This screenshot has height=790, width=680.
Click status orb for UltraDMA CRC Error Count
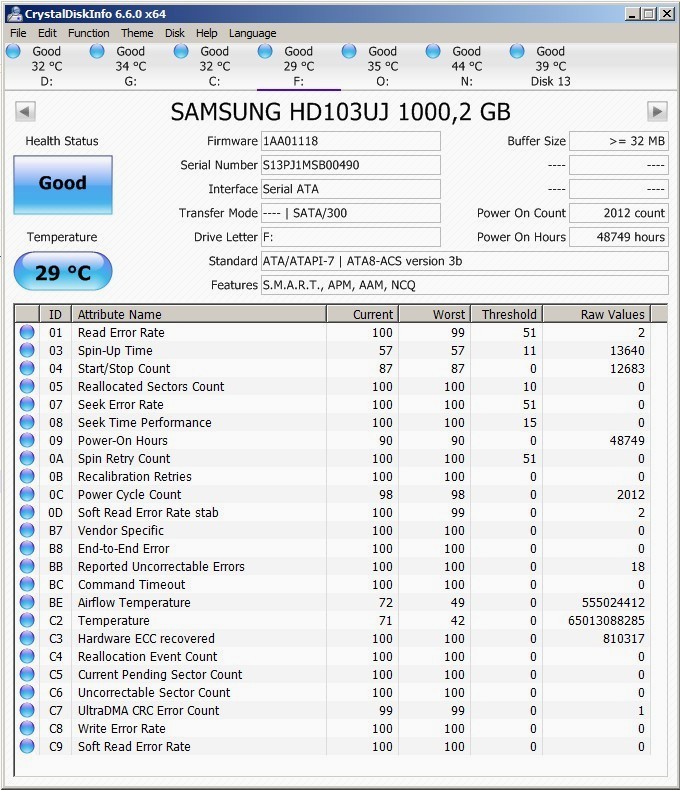pos(27,710)
